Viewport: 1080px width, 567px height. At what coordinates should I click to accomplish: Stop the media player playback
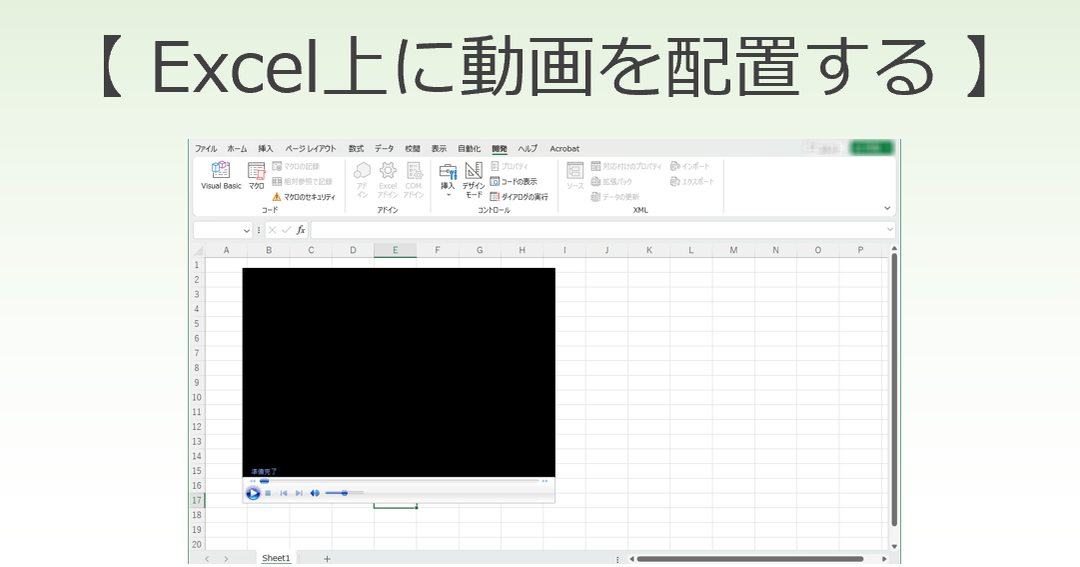point(268,493)
